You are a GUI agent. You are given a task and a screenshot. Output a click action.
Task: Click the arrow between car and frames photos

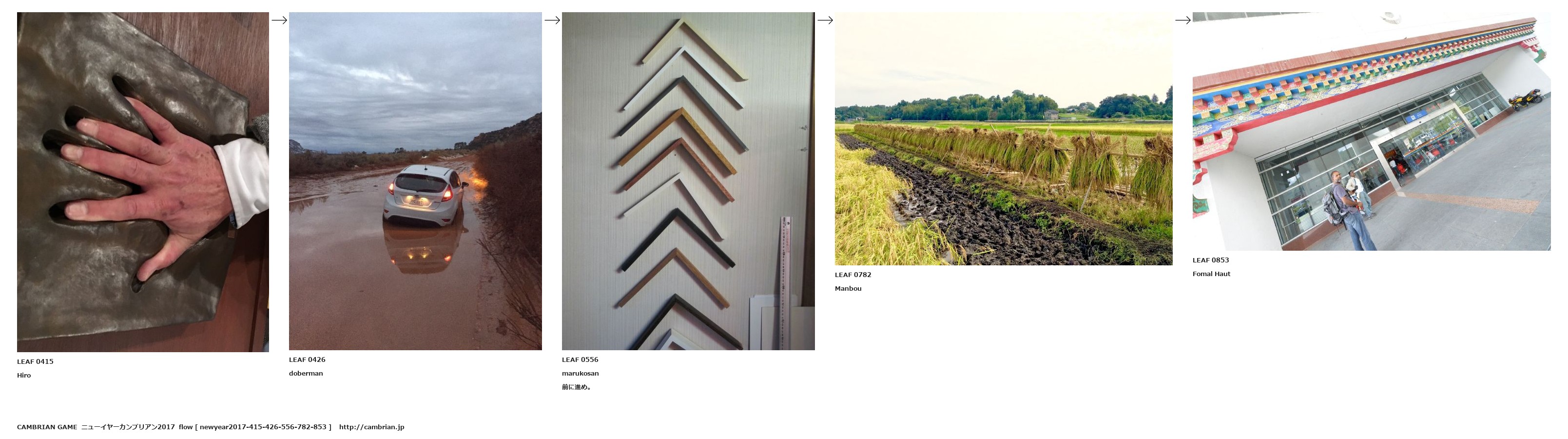[552, 20]
